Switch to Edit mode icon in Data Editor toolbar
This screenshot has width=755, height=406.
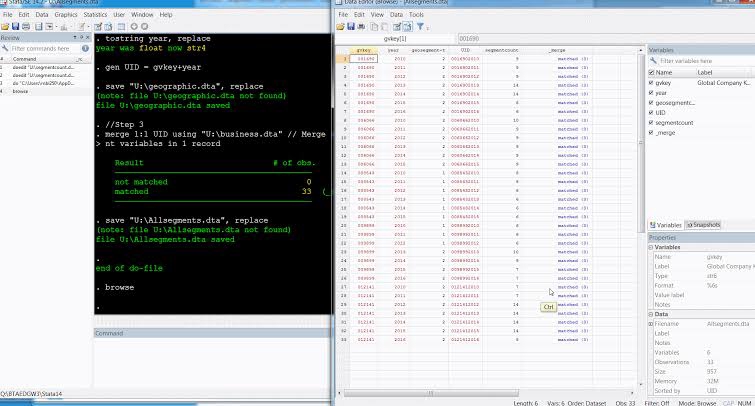tap(397, 26)
